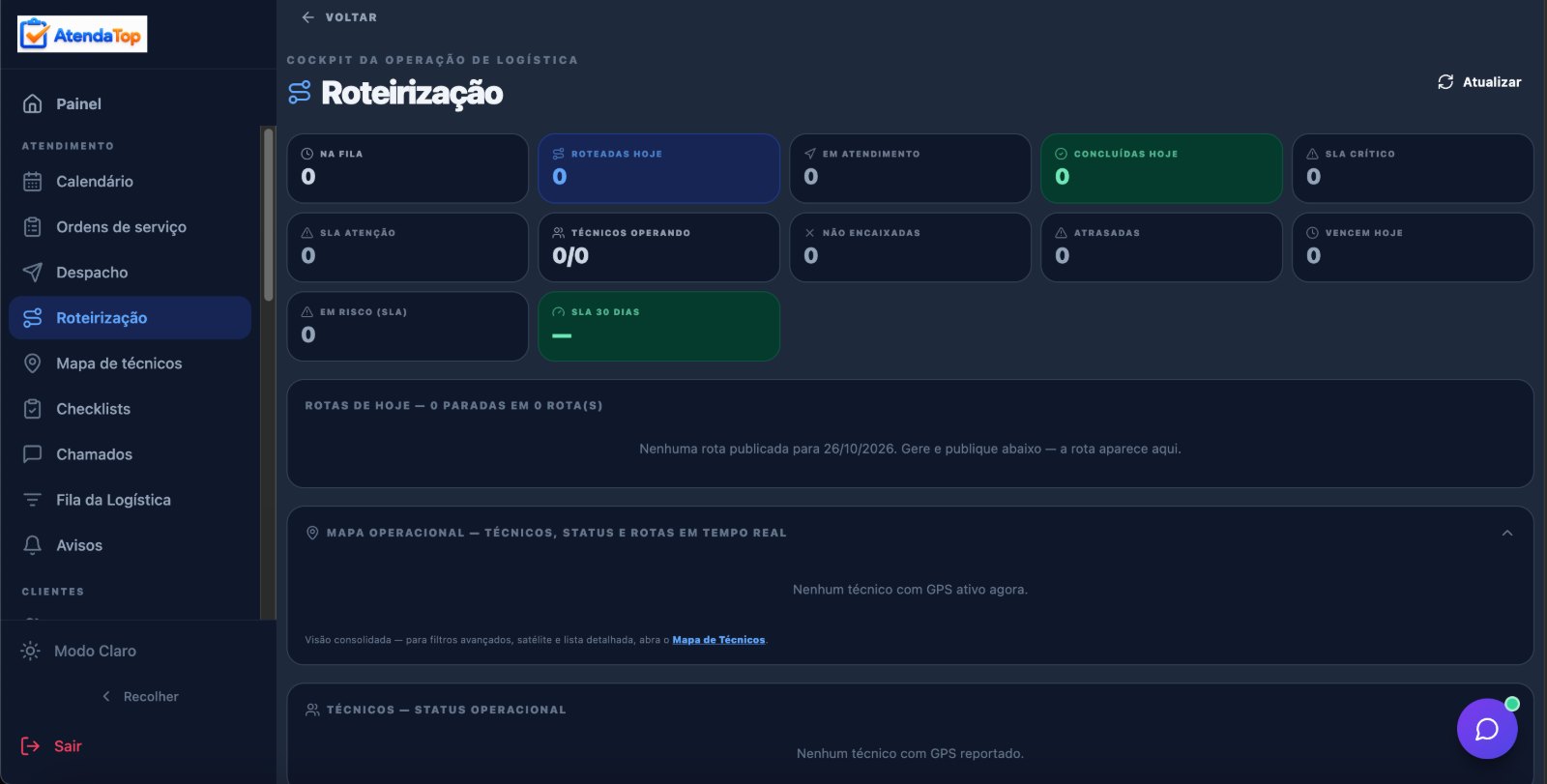Image resolution: width=1547 pixels, height=784 pixels.
Task: Click the pin icon beside Mapa Operacional title
Action: click(x=312, y=533)
